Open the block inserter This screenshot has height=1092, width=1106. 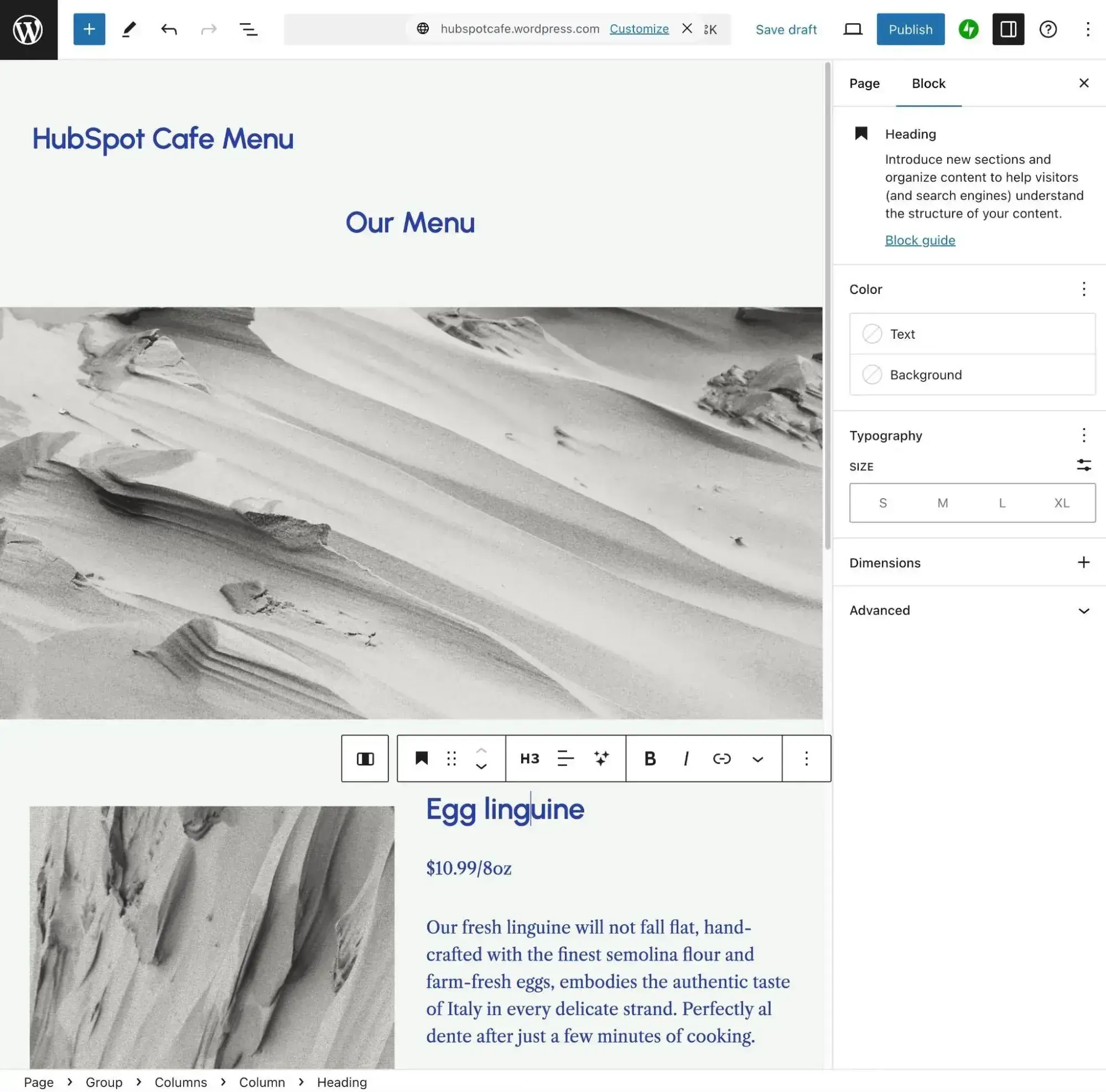(89, 29)
